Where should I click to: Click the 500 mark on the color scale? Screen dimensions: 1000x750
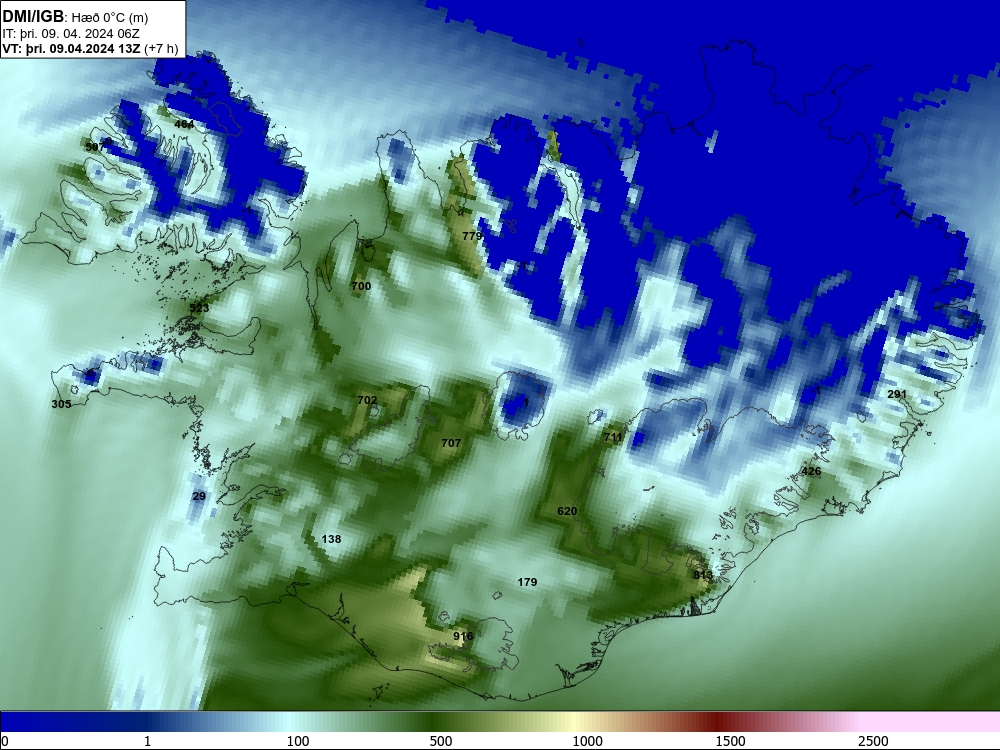[x=441, y=741]
